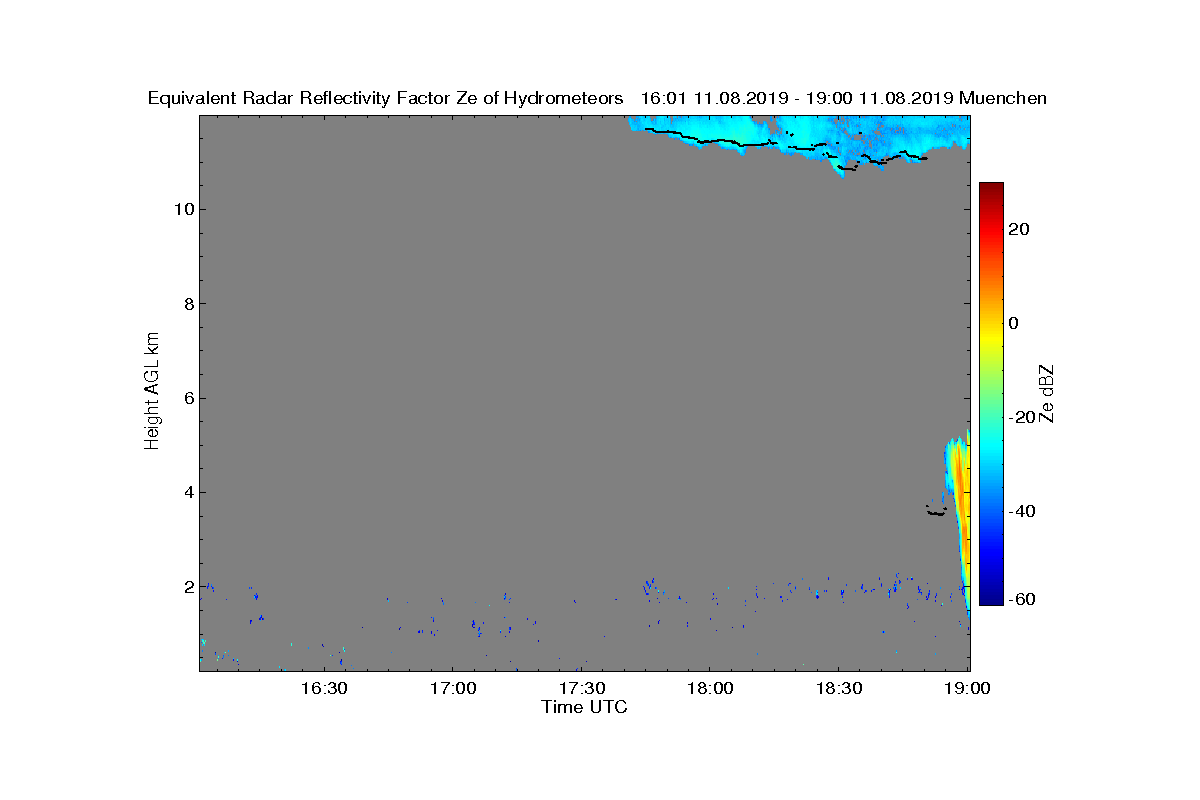
Task: Click the 'Time UTC' axis label
Action: (x=585, y=707)
